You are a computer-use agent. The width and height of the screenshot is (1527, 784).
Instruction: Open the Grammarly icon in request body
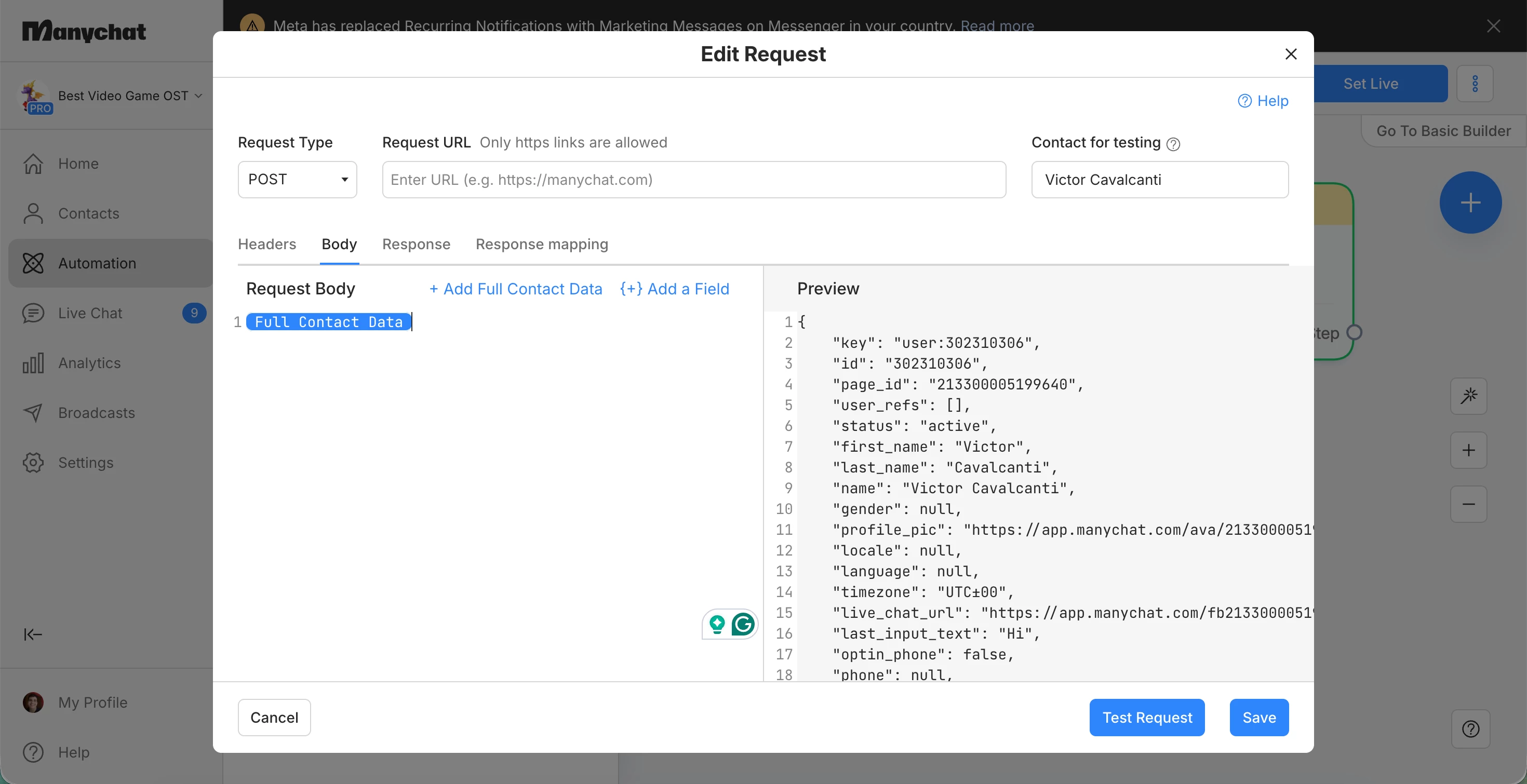coord(743,624)
